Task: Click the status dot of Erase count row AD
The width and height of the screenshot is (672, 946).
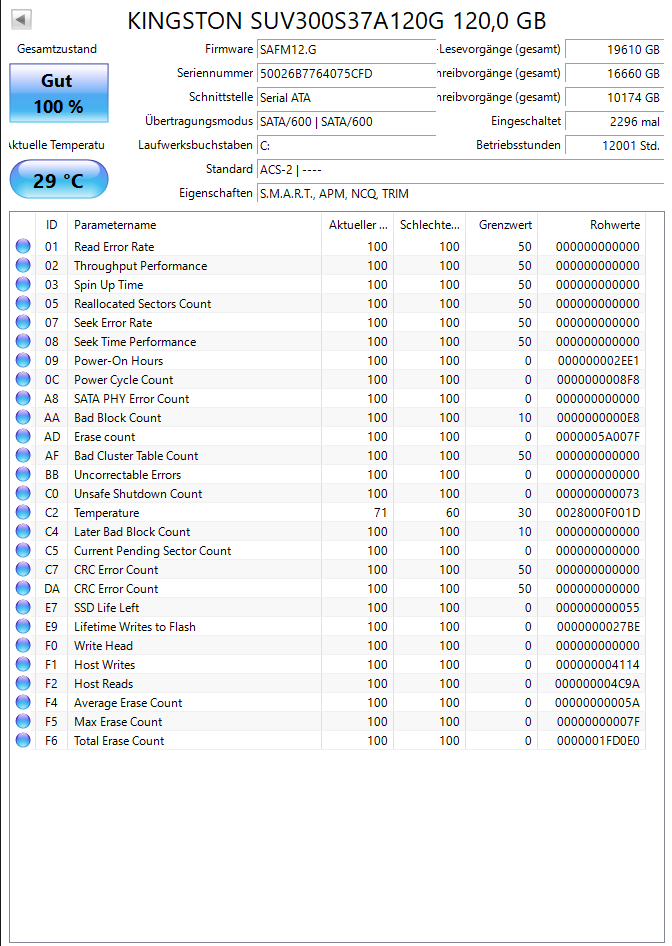Action: (23, 436)
